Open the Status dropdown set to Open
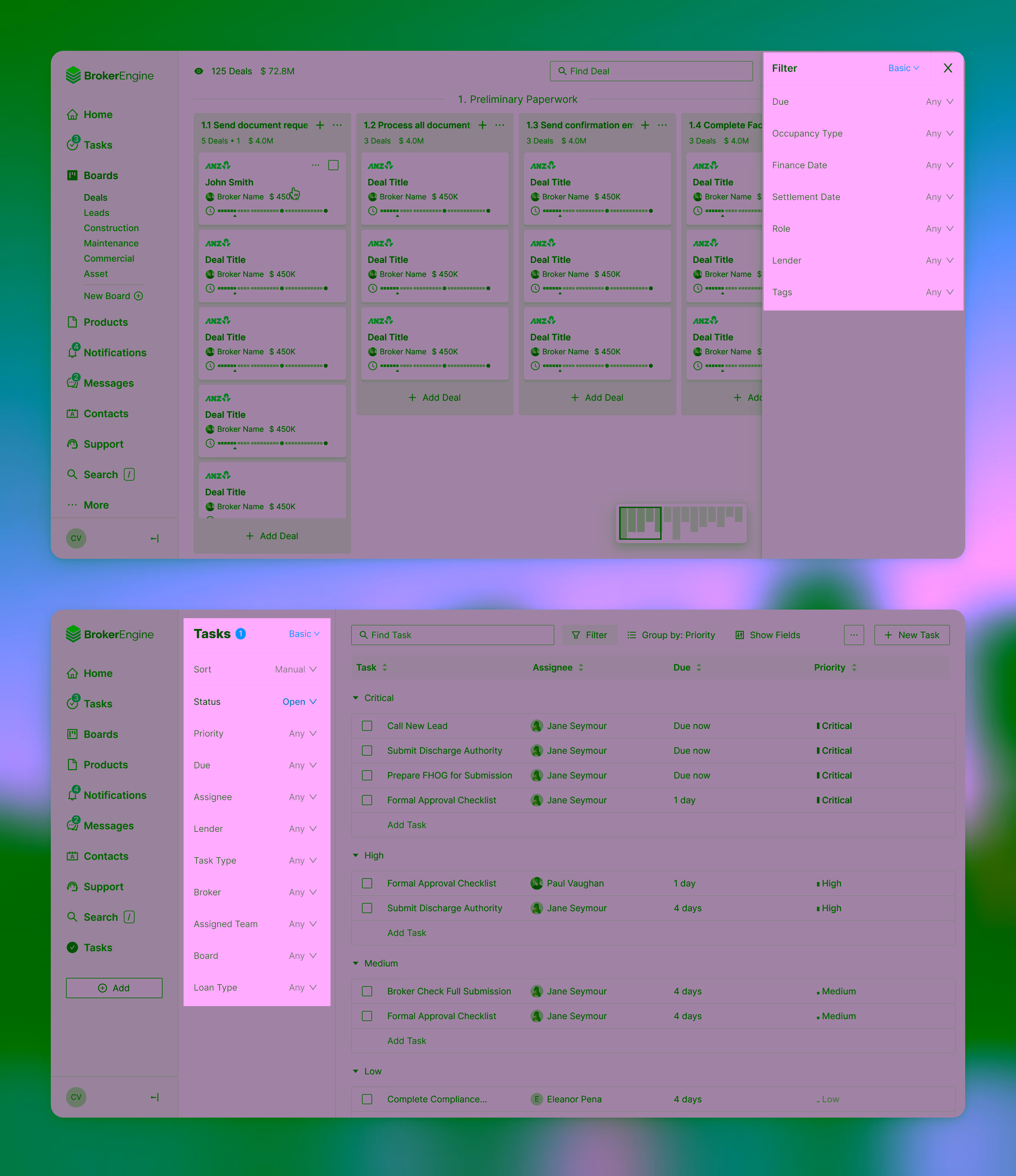1016x1176 pixels. point(300,702)
